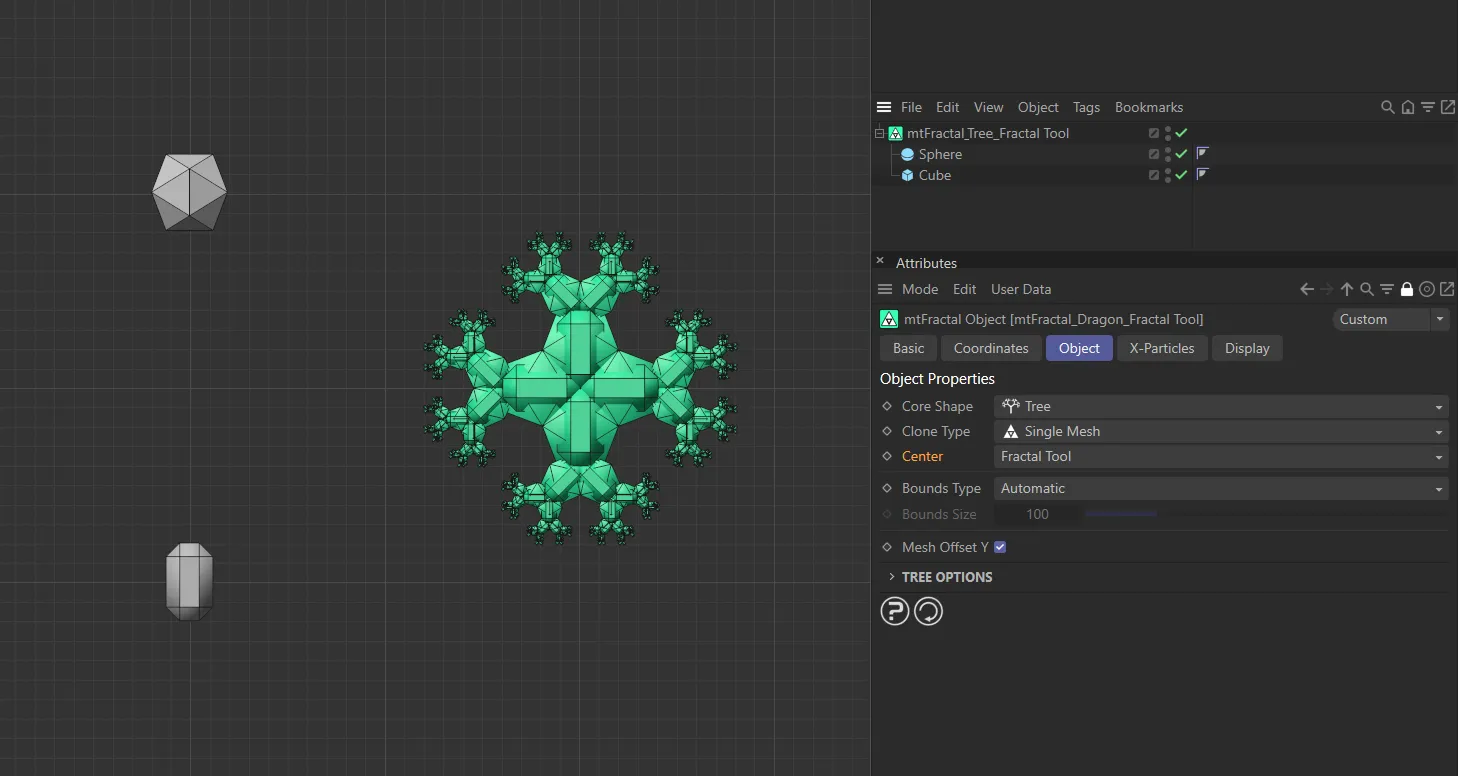Open the Core Shape dropdown showing Tree

coord(1220,406)
